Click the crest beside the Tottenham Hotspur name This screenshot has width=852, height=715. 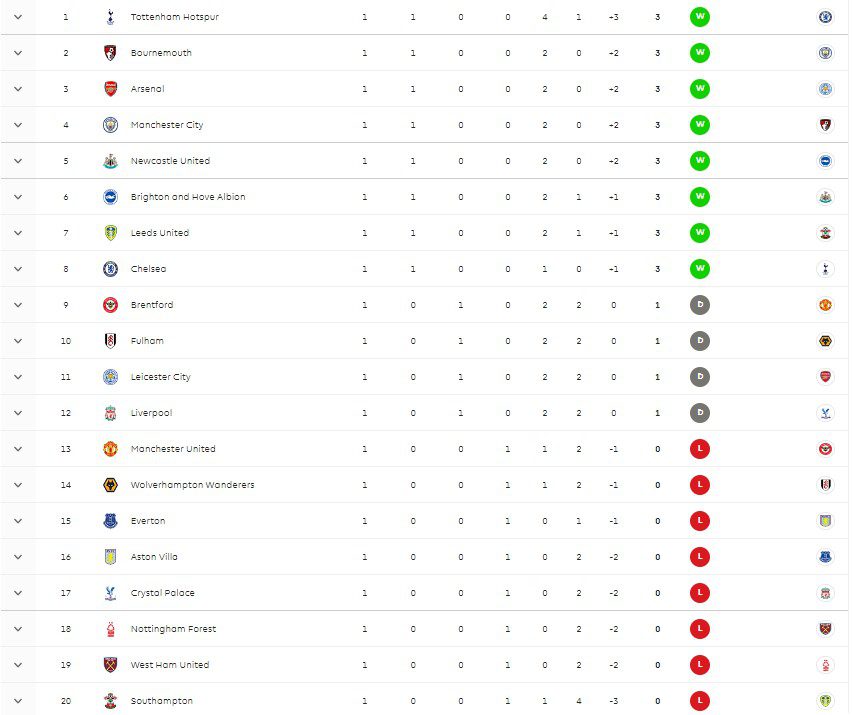click(110, 17)
